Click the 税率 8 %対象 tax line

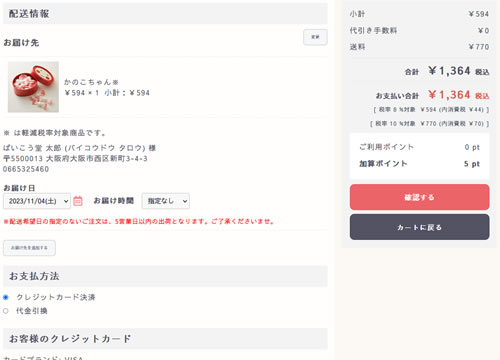pyautogui.click(x=431, y=110)
